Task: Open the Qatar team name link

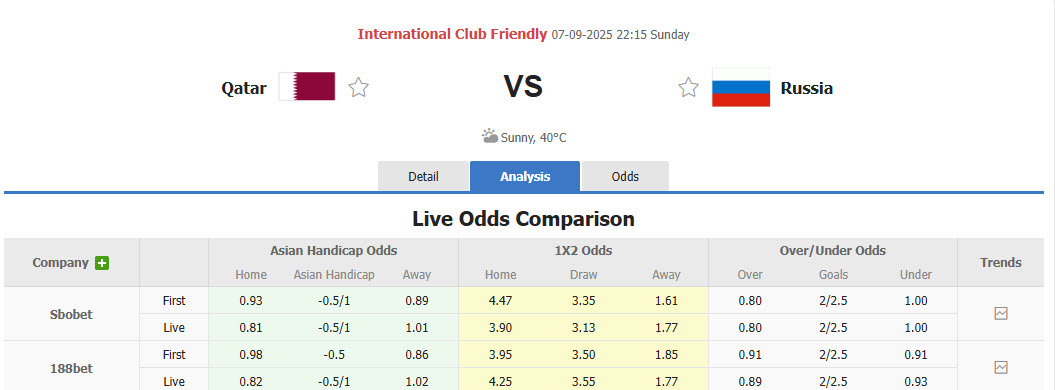Action: pyautogui.click(x=244, y=88)
